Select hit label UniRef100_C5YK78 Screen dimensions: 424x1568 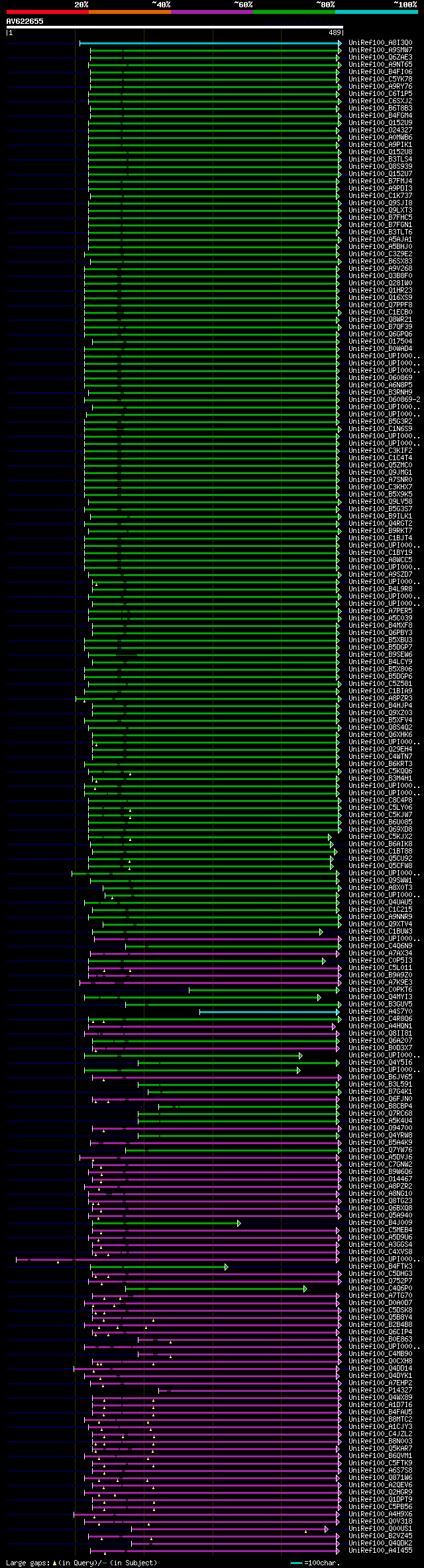(x=380, y=79)
